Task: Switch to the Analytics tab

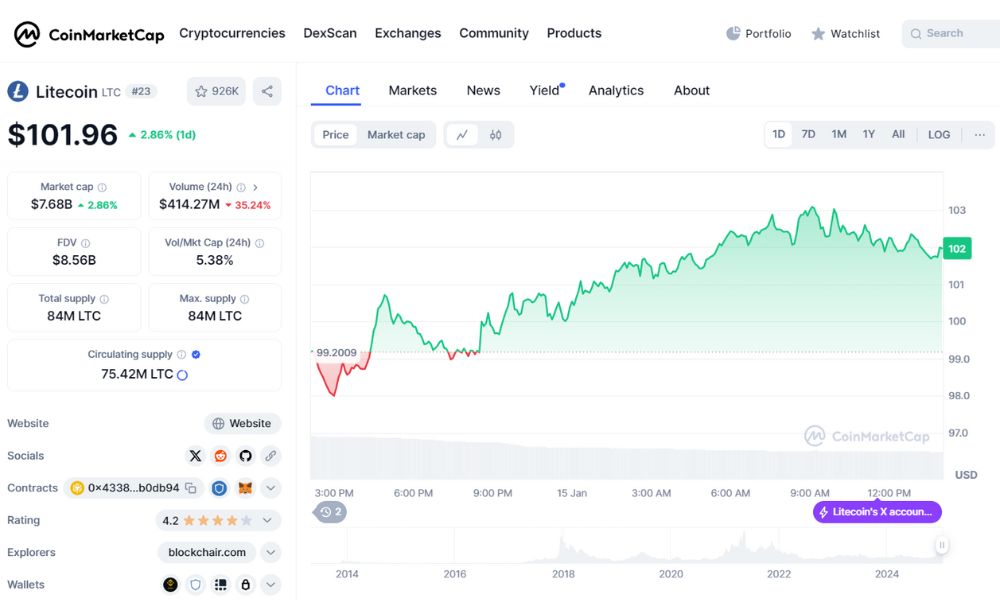Action: click(616, 91)
